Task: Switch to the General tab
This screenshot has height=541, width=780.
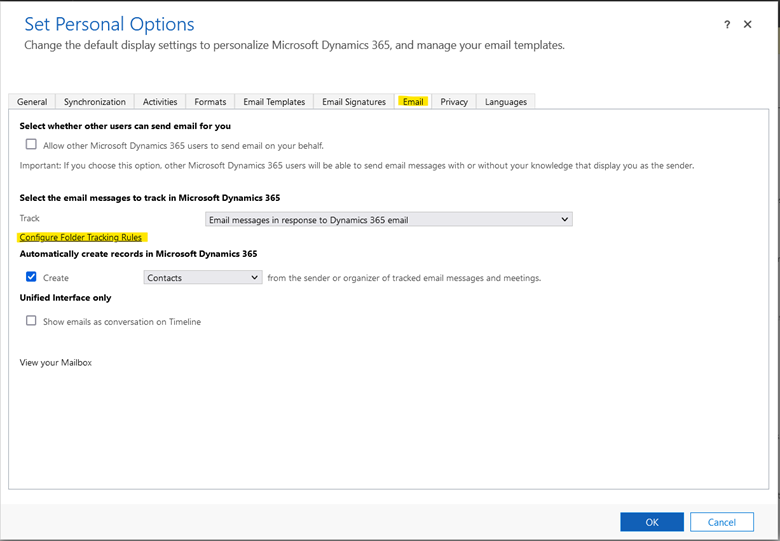Action: pyautogui.click(x=32, y=102)
